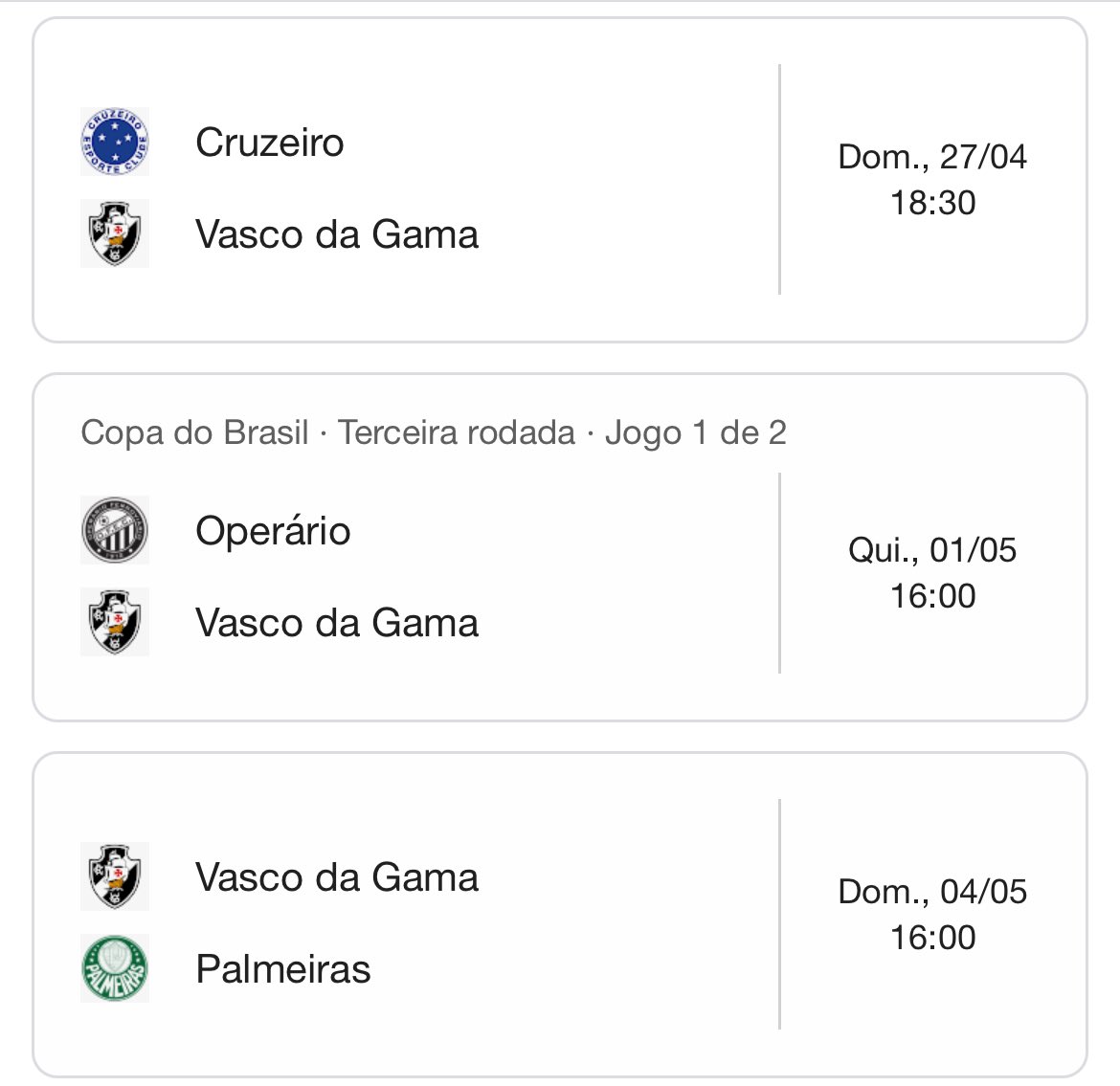Screen dimensions: 1120x1086
Task: Click the Dom., 27/04 match date
Action: tap(932, 157)
